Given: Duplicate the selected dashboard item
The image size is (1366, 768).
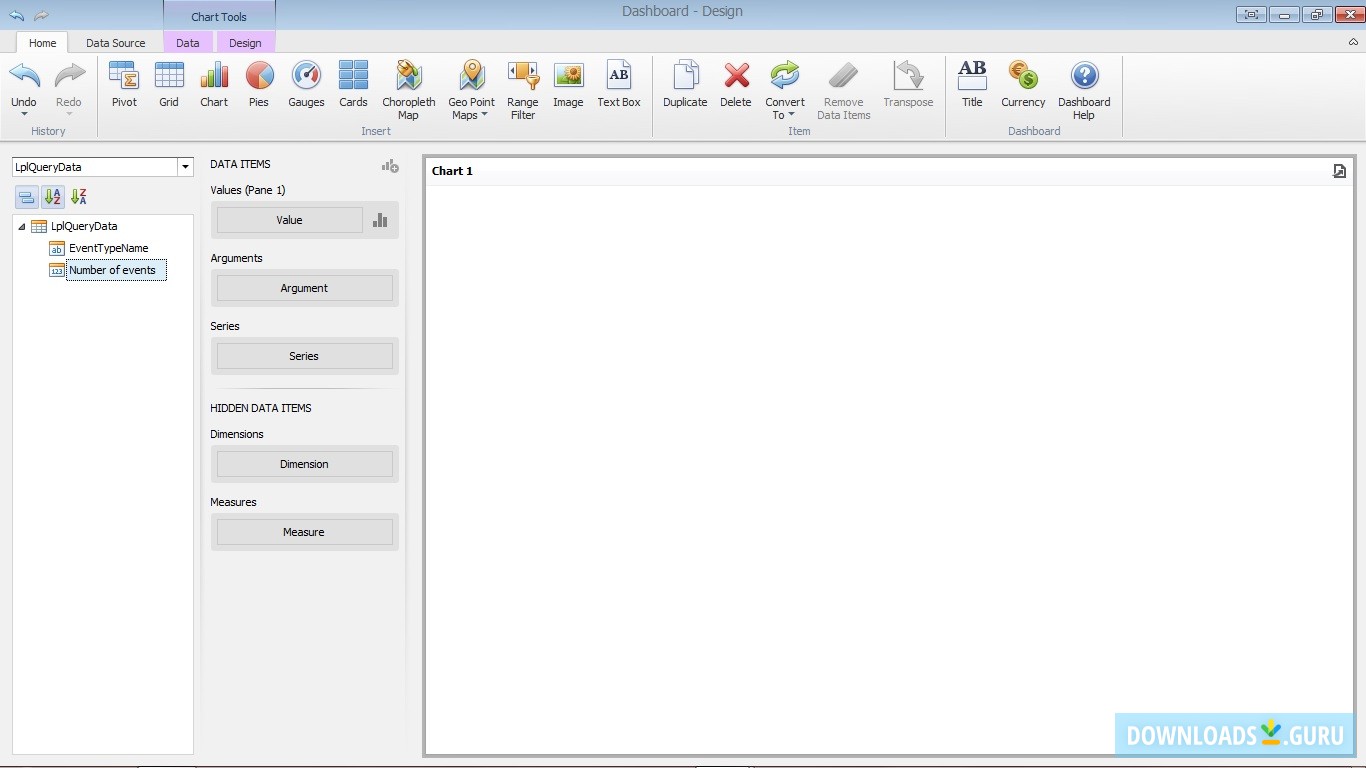Looking at the screenshot, I should coord(685,84).
